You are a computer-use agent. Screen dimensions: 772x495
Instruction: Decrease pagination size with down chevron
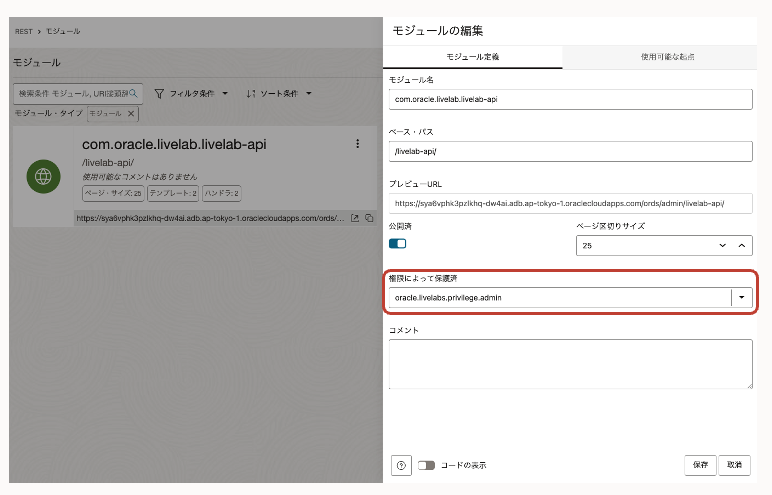click(x=722, y=245)
